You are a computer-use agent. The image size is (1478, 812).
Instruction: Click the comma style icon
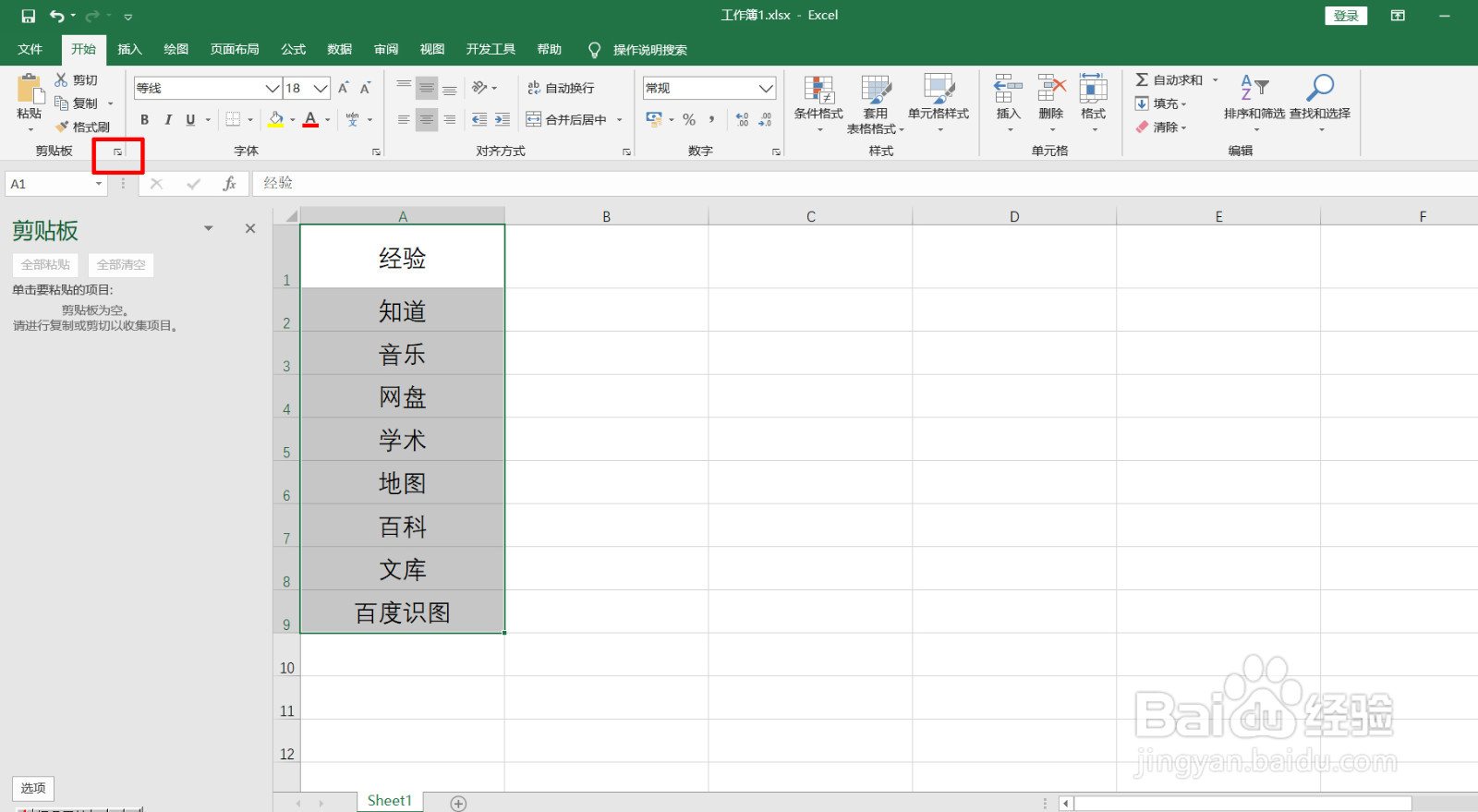click(x=711, y=119)
